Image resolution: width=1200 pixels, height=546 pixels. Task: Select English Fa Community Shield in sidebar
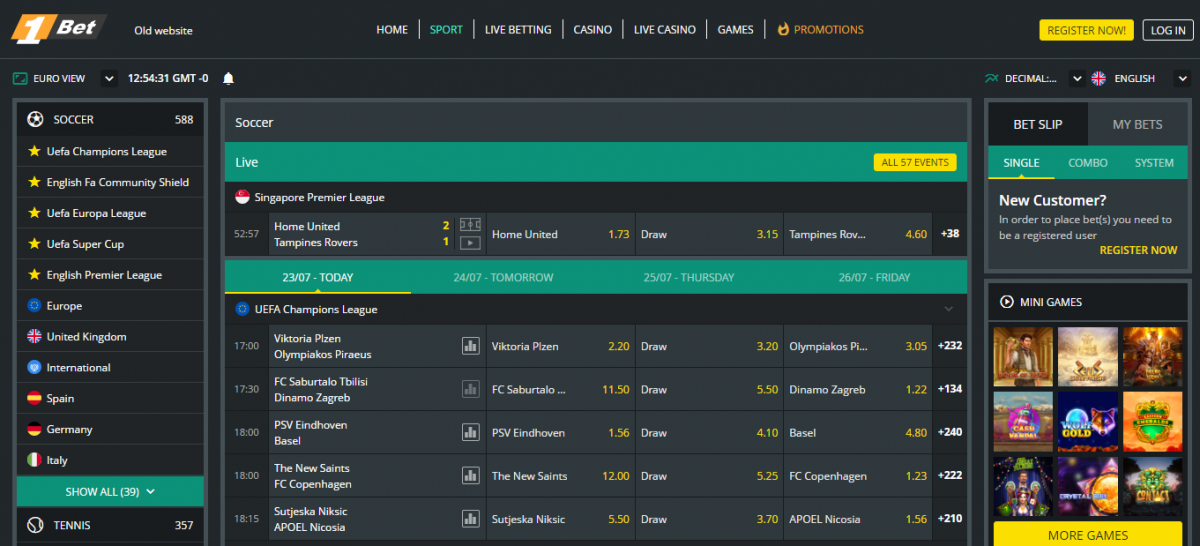[110, 182]
